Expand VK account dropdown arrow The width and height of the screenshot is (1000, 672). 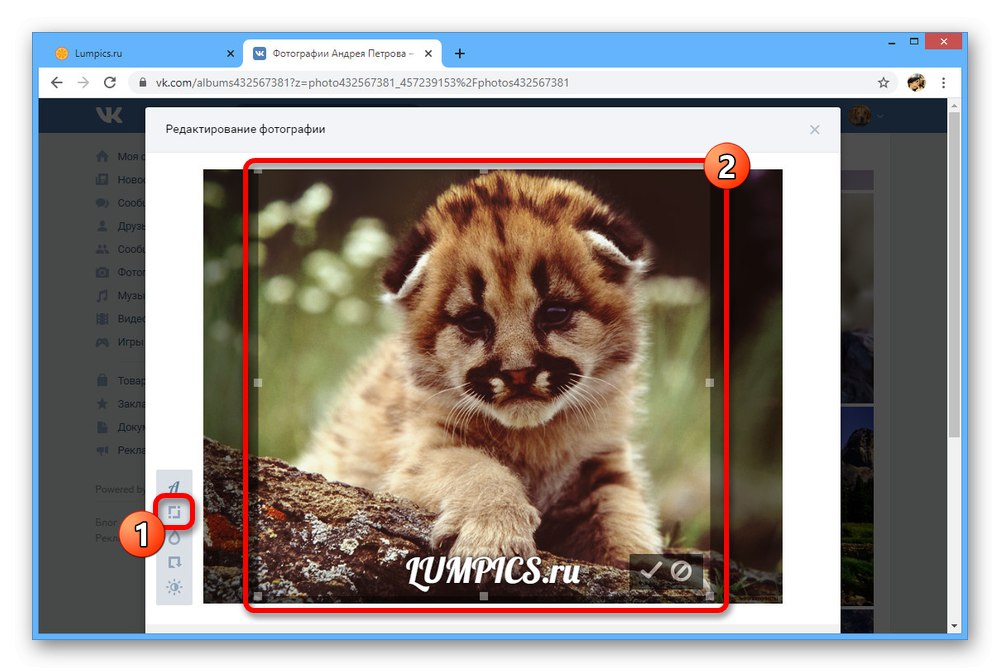point(880,116)
